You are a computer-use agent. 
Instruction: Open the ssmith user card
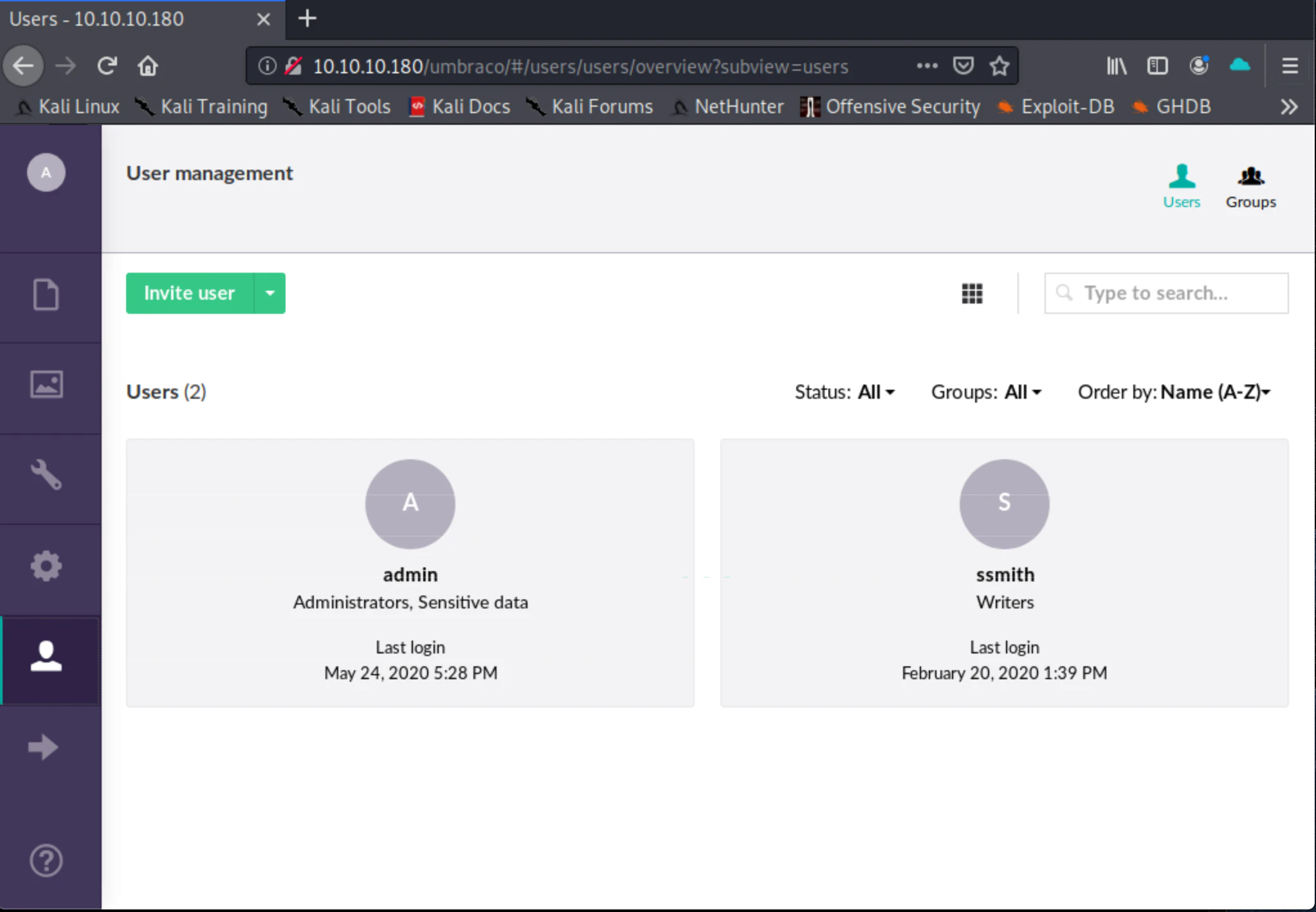click(1004, 572)
